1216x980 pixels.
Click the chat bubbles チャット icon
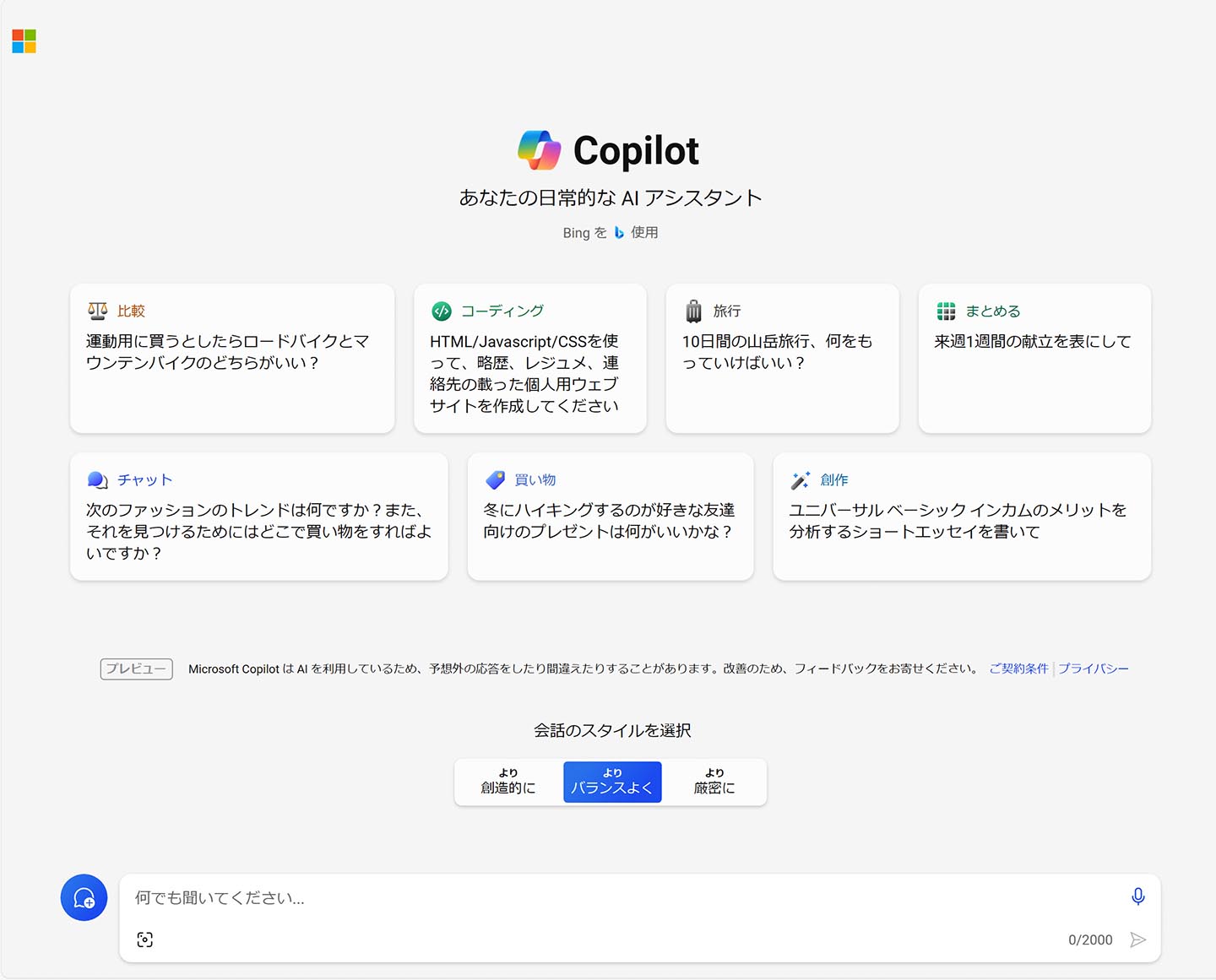click(98, 480)
